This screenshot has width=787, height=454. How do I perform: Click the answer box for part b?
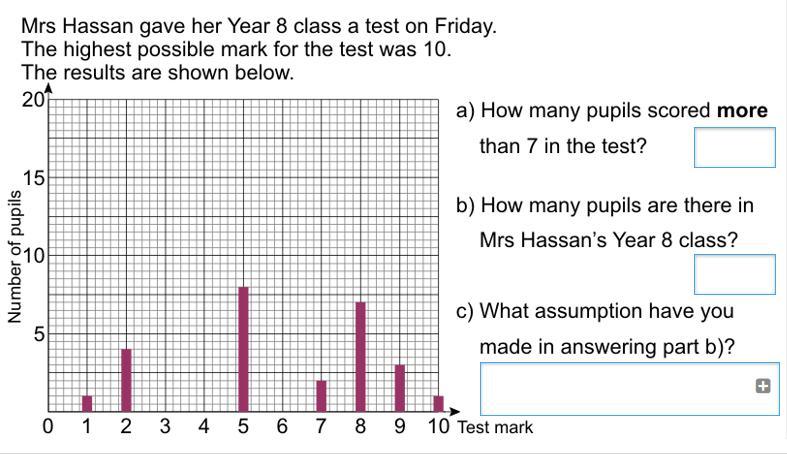click(734, 274)
